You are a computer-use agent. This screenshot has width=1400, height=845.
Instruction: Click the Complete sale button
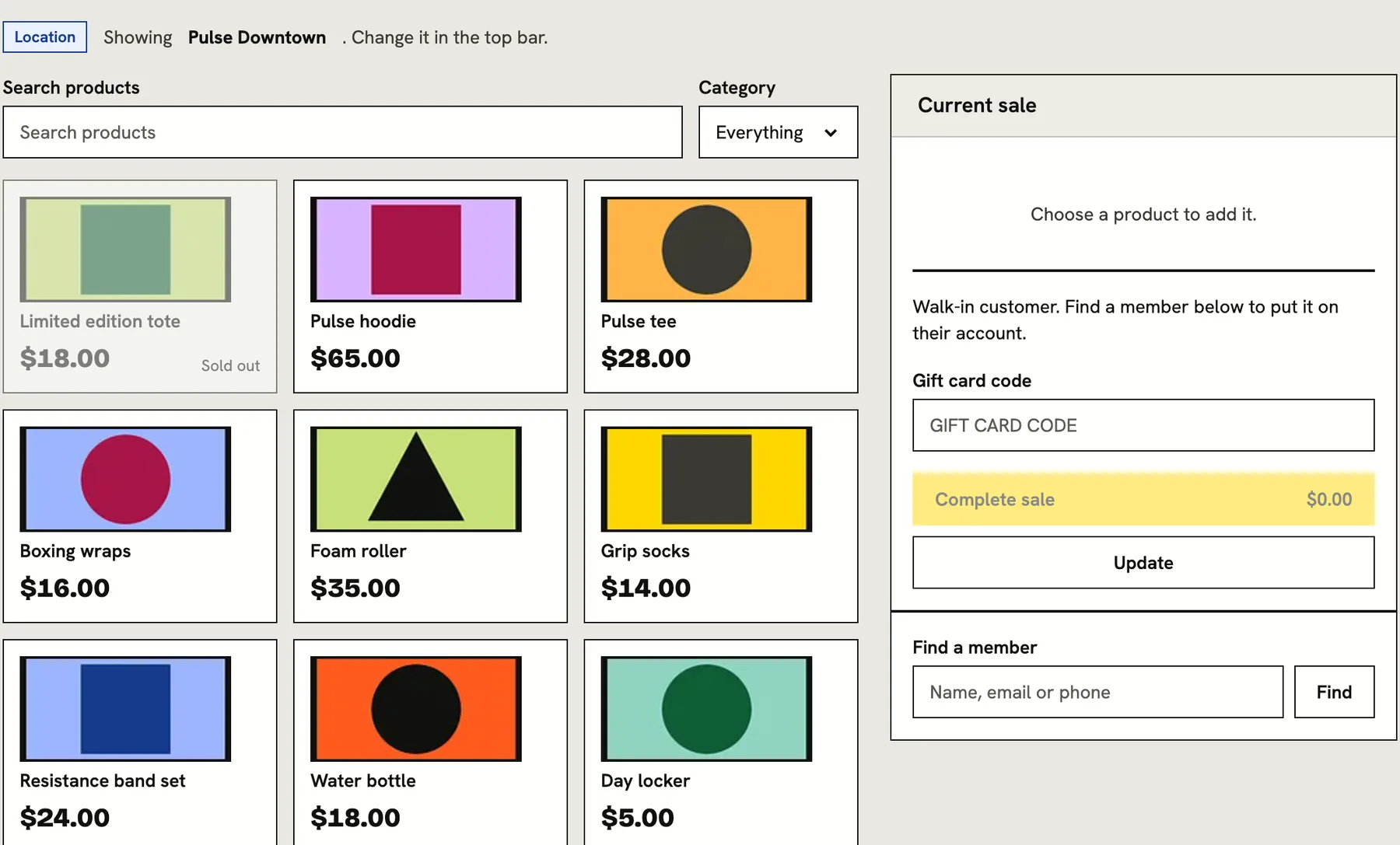[x=1143, y=499]
